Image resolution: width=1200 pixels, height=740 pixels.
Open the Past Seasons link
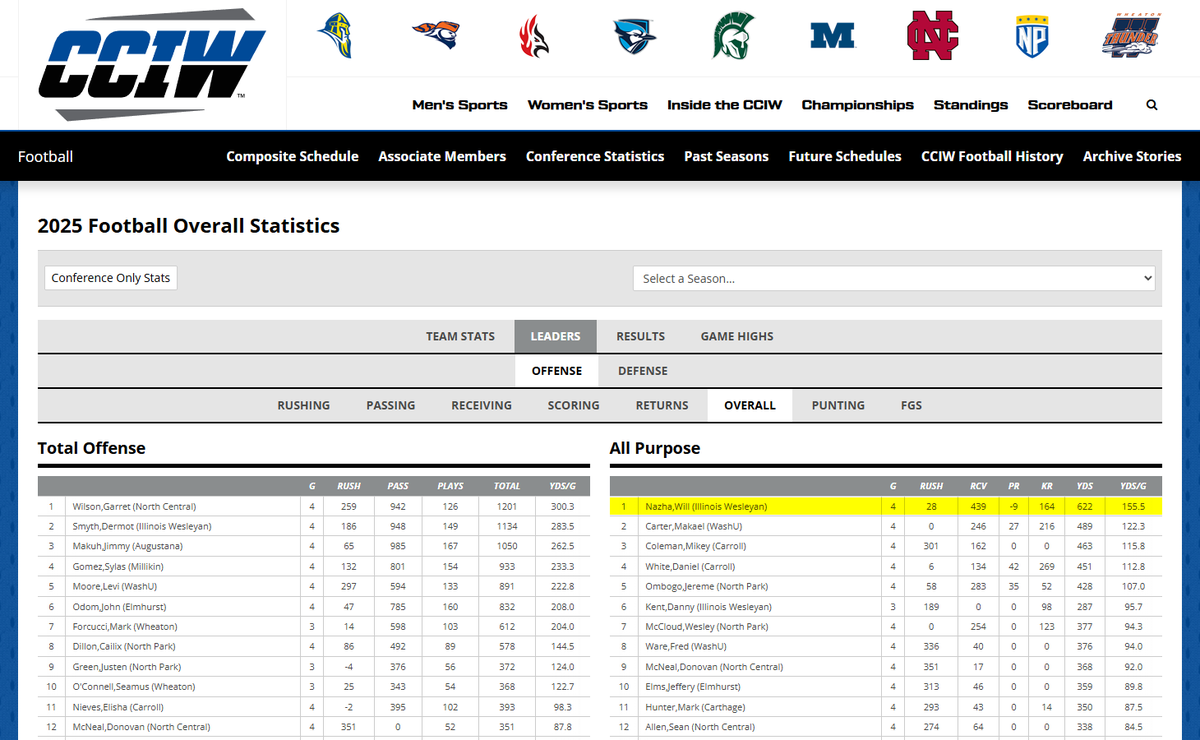tap(726, 156)
